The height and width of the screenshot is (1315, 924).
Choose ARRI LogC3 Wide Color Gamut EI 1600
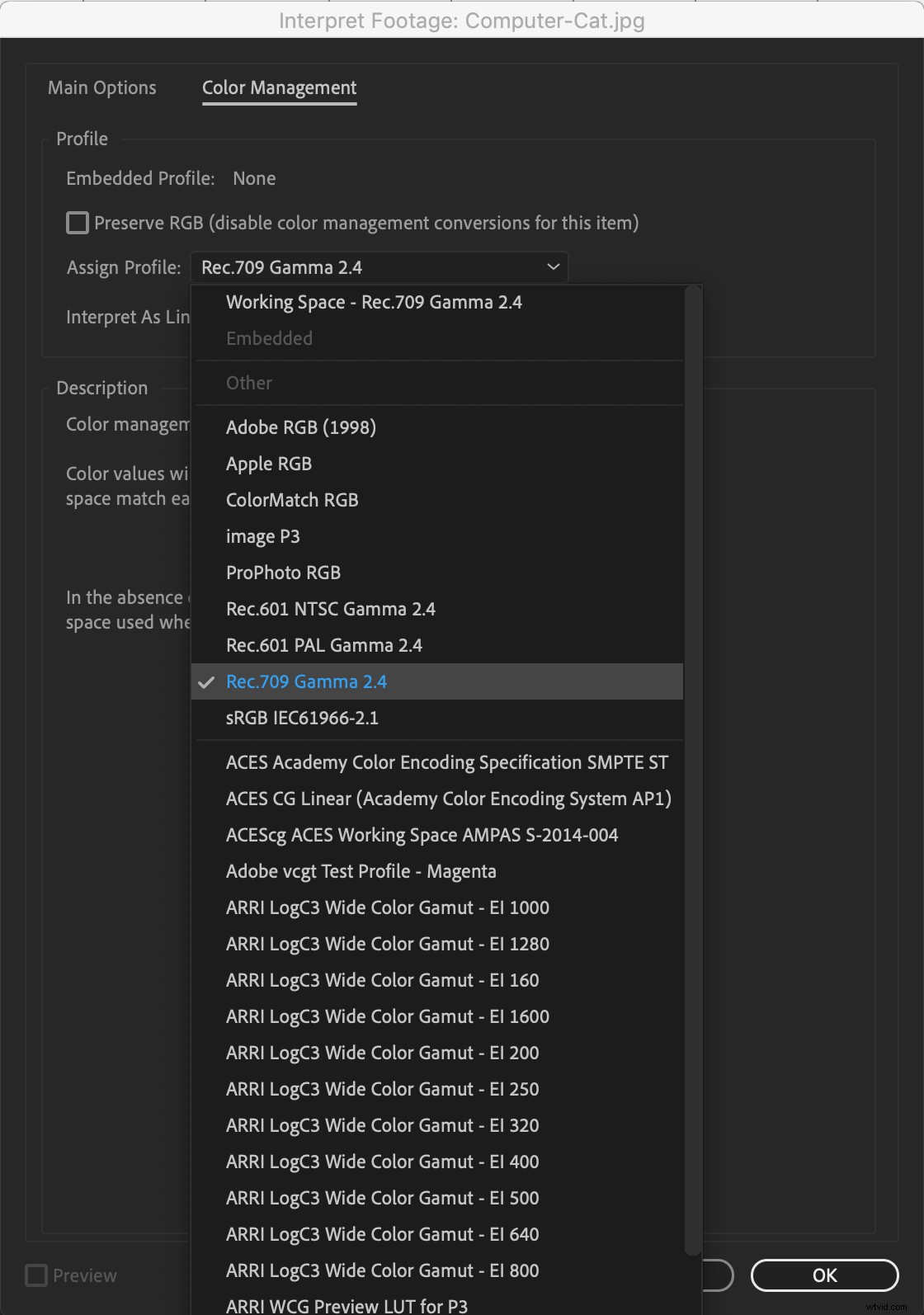coord(437,1016)
